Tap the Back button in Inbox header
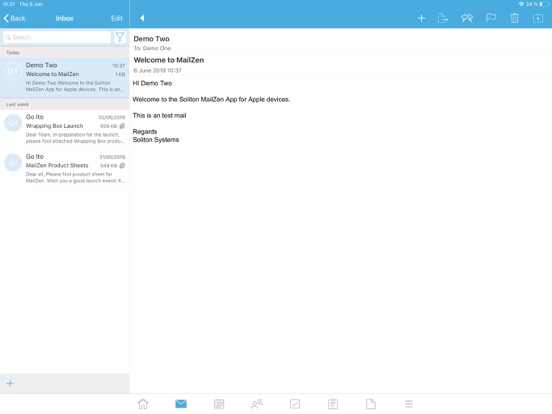This screenshot has height=414, width=552. tap(14, 18)
